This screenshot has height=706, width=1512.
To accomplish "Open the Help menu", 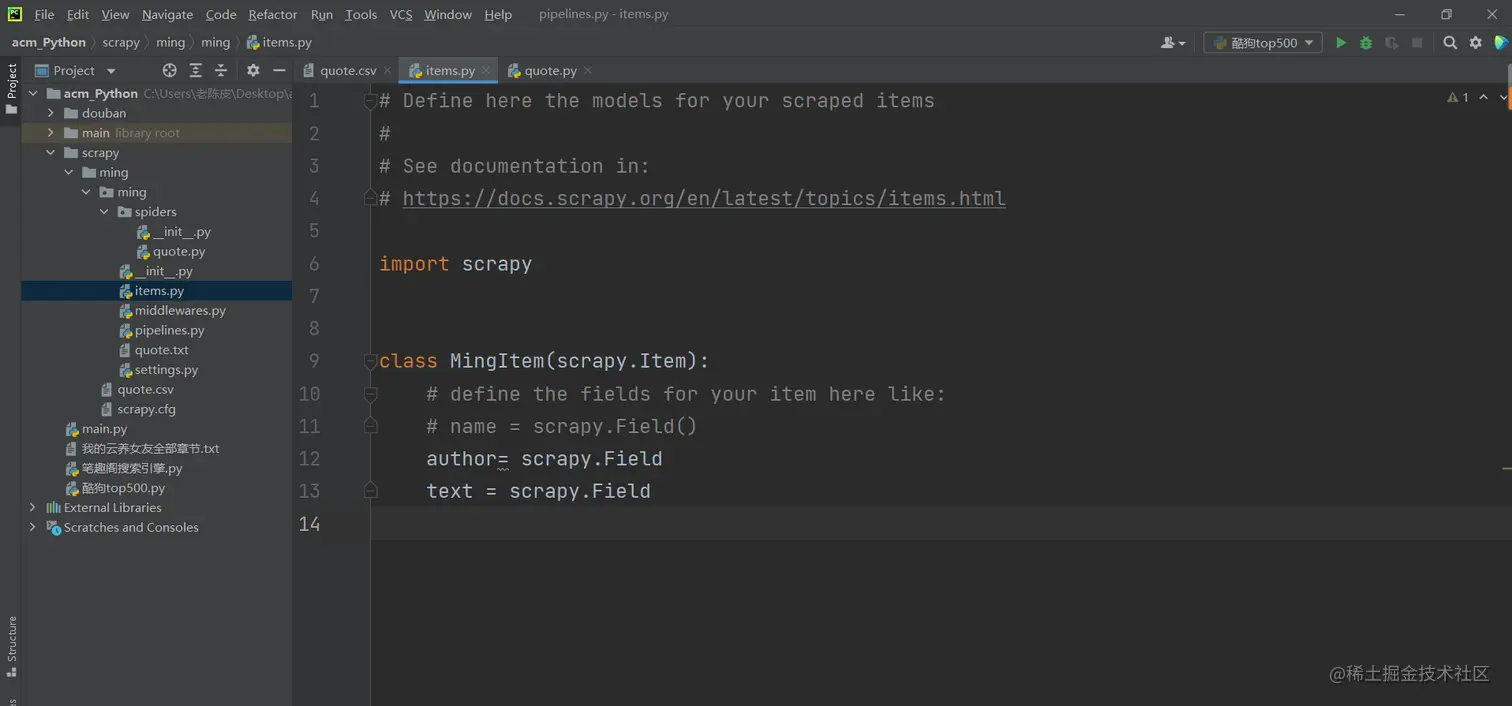I will click(x=498, y=14).
